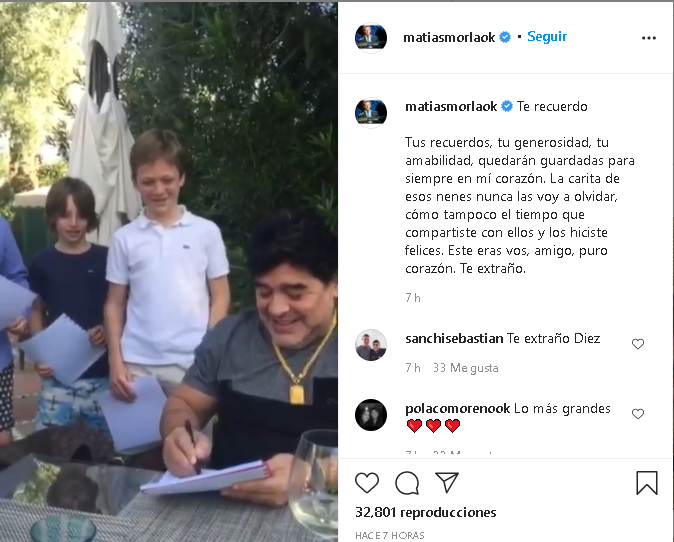Open the comment speech bubble icon

(x=407, y=483)
